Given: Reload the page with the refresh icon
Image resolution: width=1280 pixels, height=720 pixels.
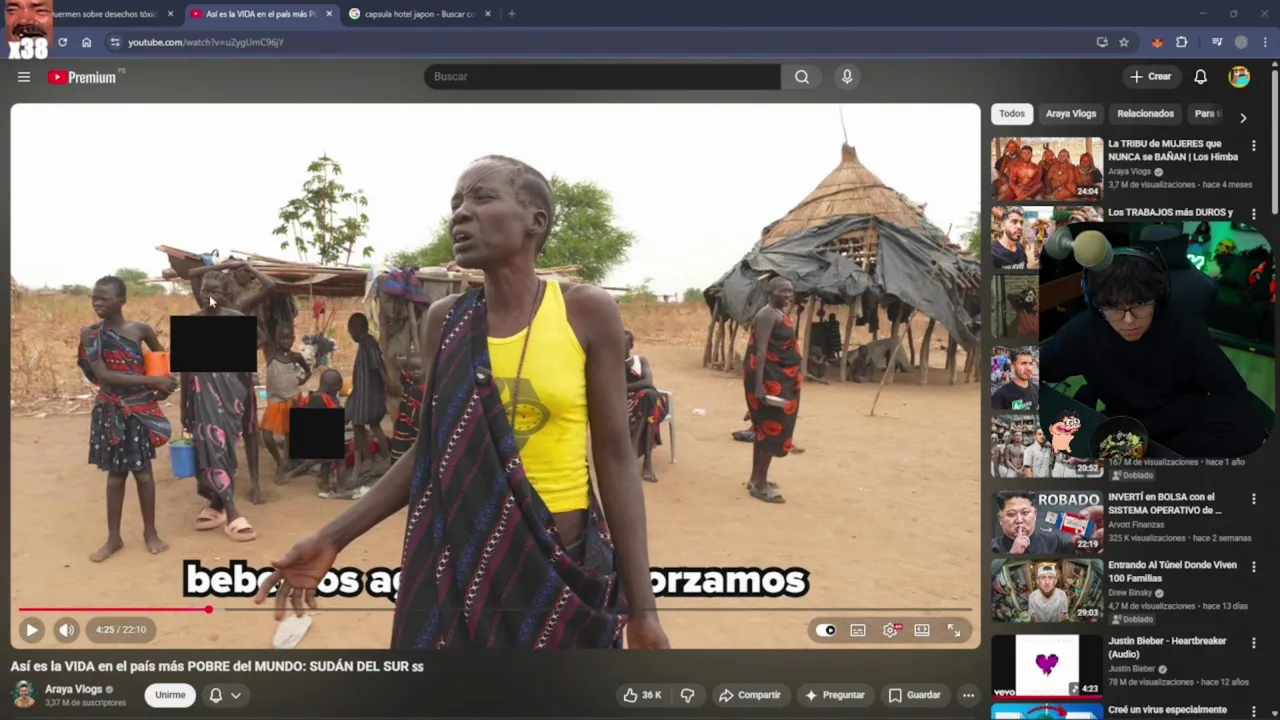Looking at the screenshot, I should coord(62,42).
